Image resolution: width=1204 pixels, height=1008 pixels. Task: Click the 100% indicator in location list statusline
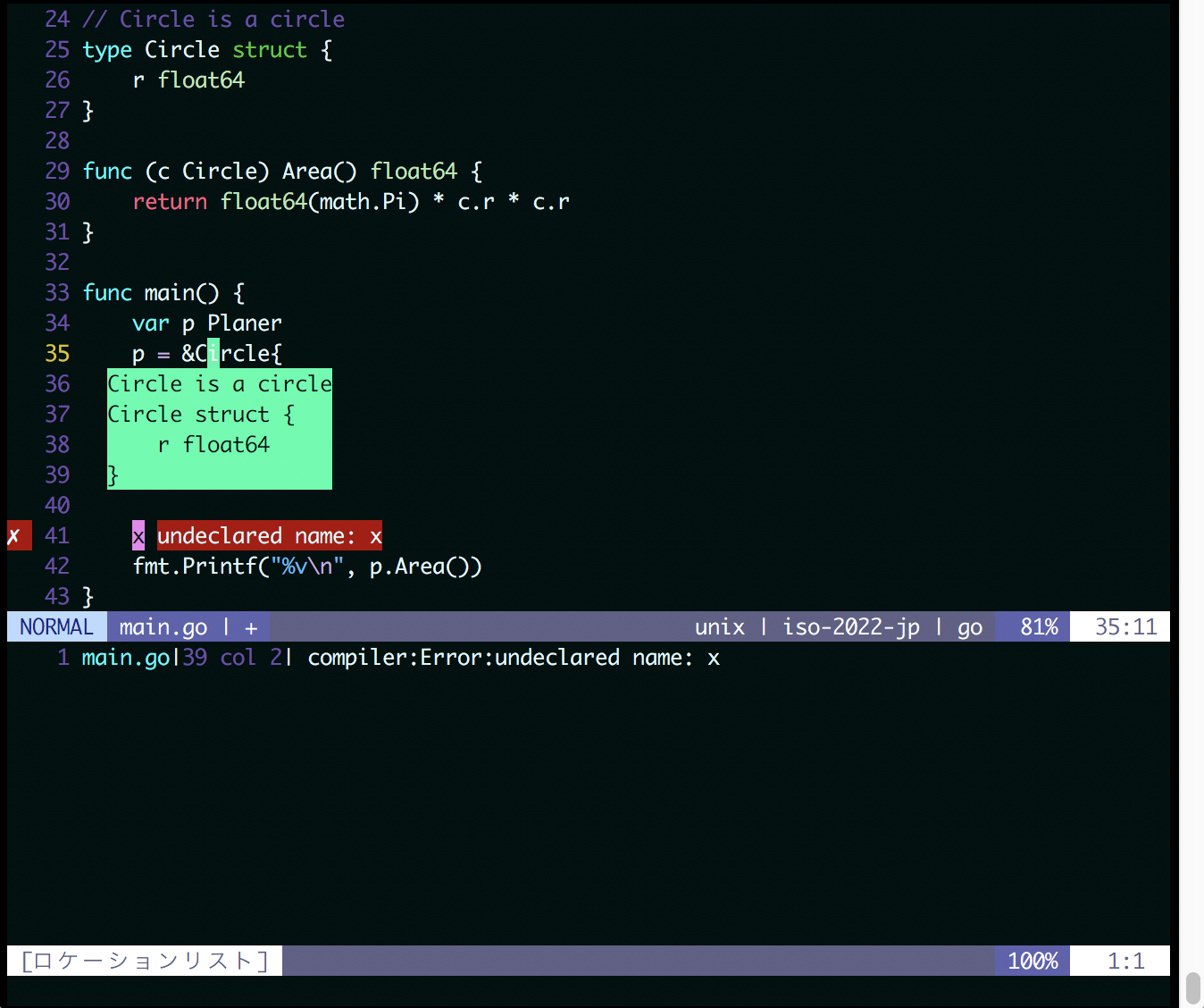[x=1033, y=961]
